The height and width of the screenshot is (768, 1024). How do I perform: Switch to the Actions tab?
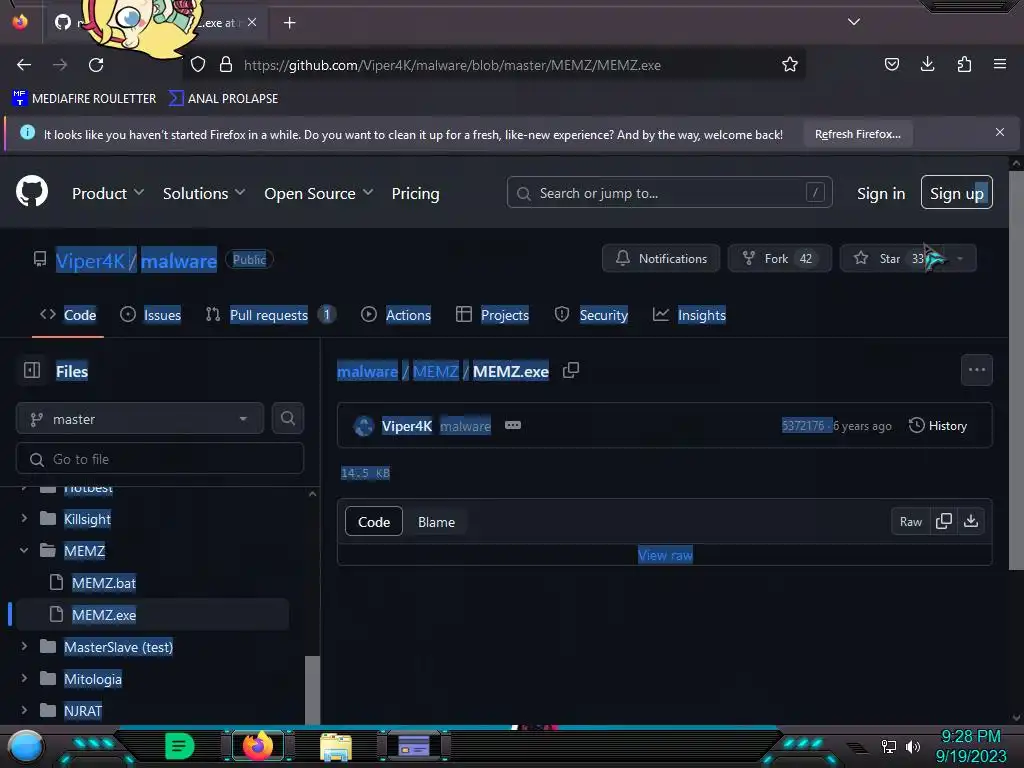coord(396,315)
